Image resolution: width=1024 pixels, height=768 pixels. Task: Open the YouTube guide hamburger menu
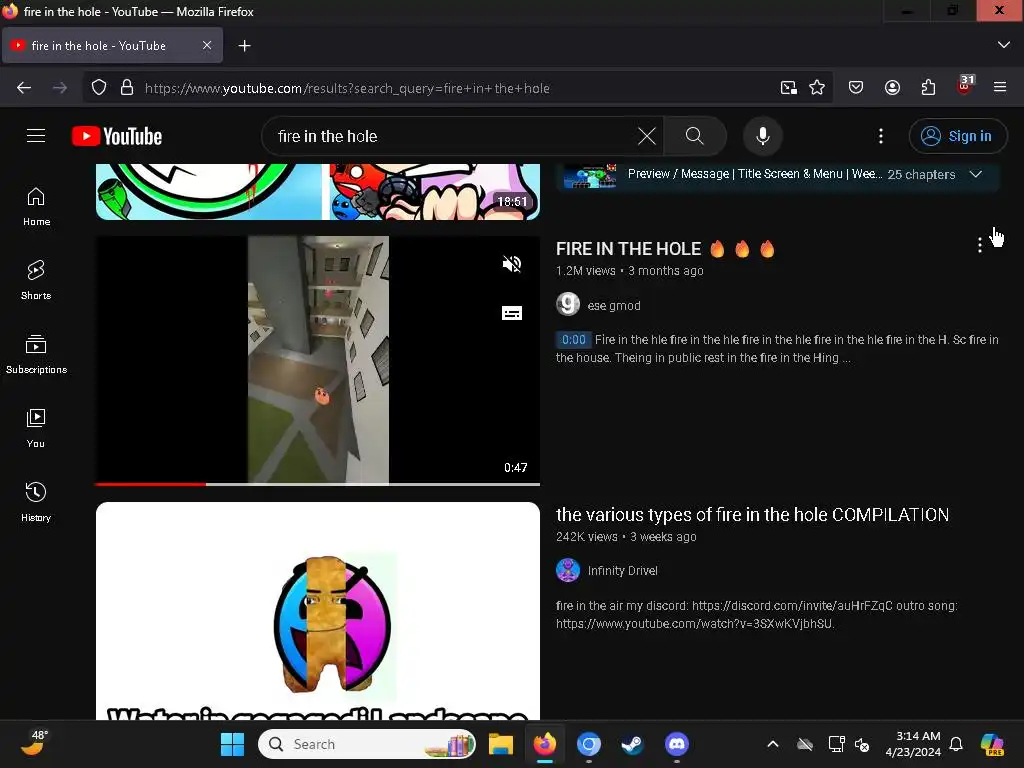click(36, 136)
